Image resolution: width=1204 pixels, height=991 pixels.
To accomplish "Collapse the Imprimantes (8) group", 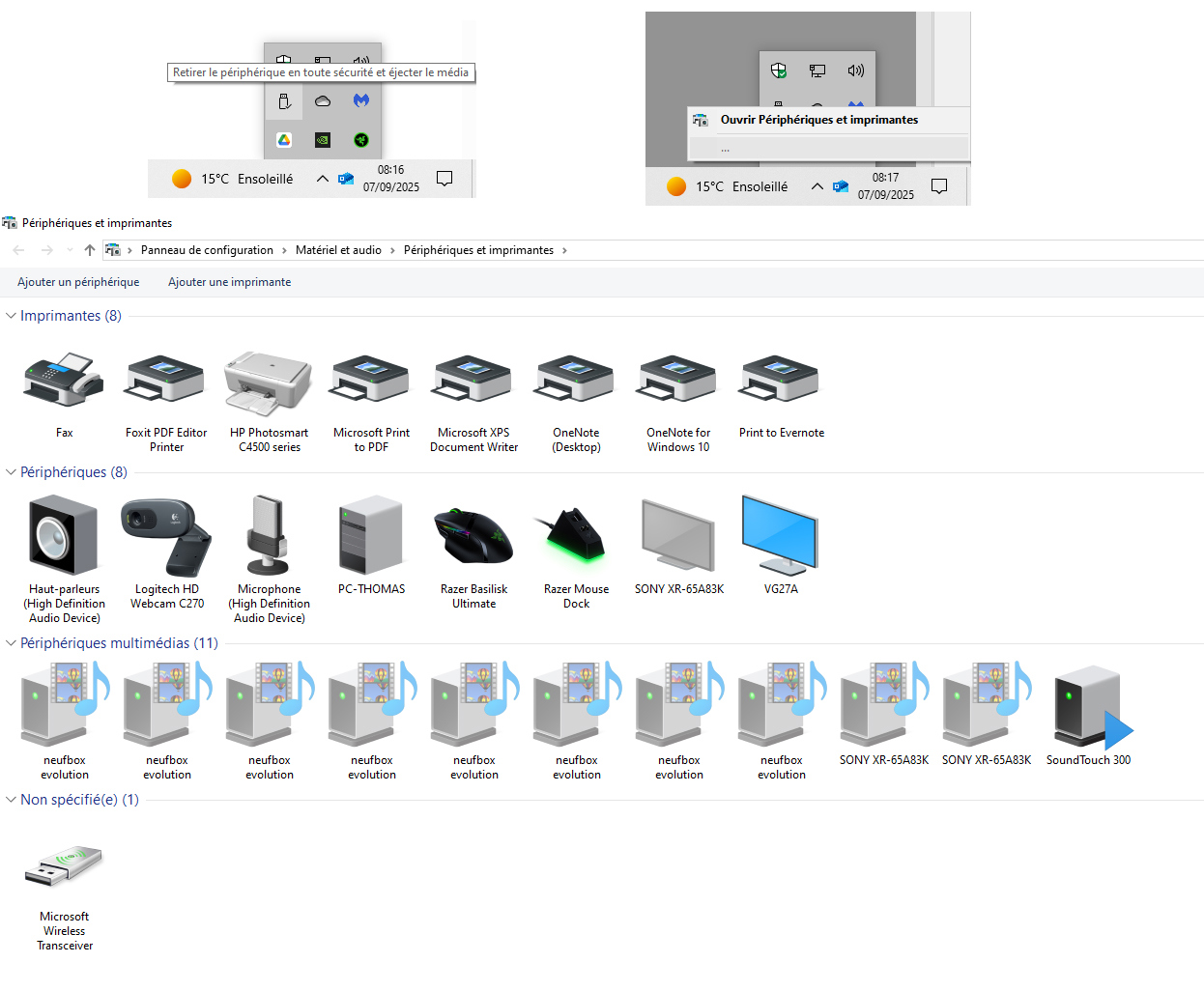I will click(12, 316).
